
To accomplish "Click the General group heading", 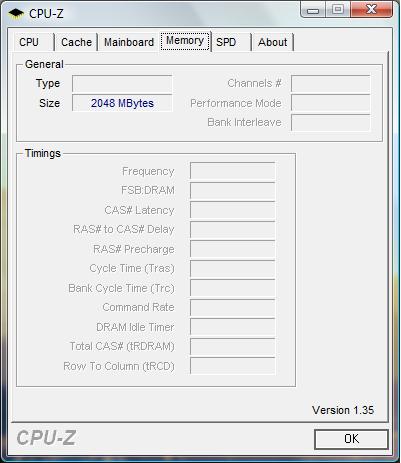I will tap(44, 64).
